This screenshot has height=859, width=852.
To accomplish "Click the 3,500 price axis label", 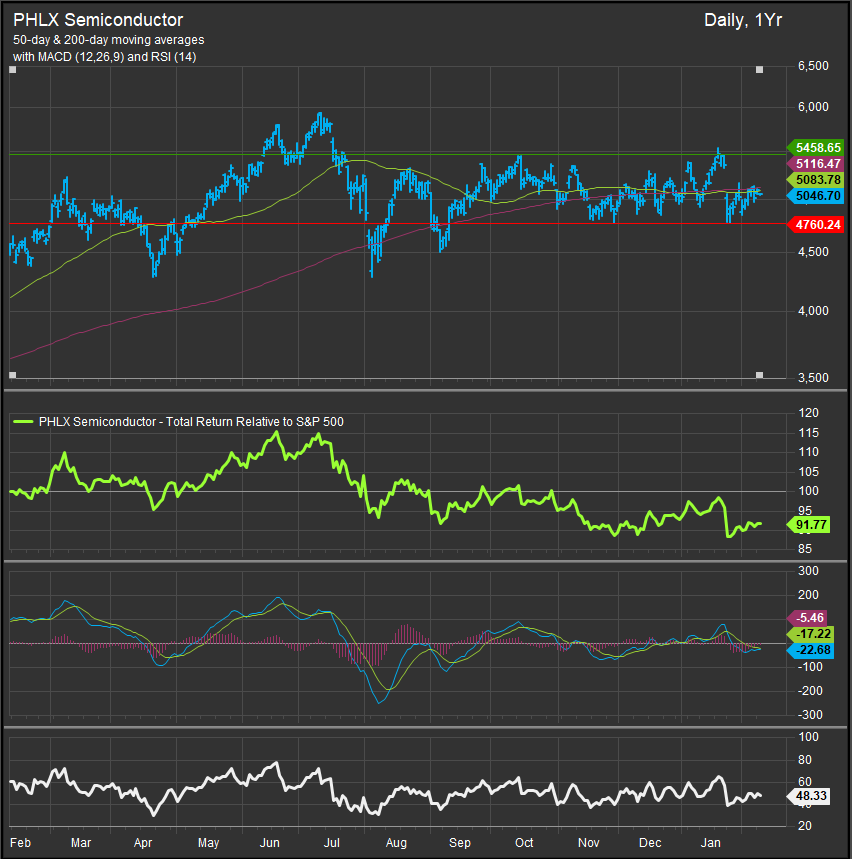I will pos(813,378).
